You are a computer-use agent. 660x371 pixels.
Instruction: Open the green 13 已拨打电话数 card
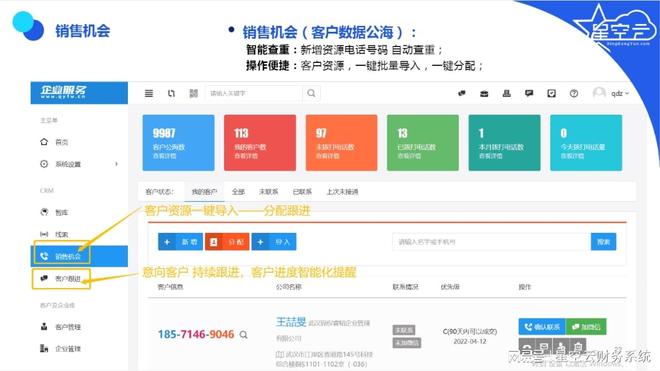pyautogui.click(x=423, y=143)
